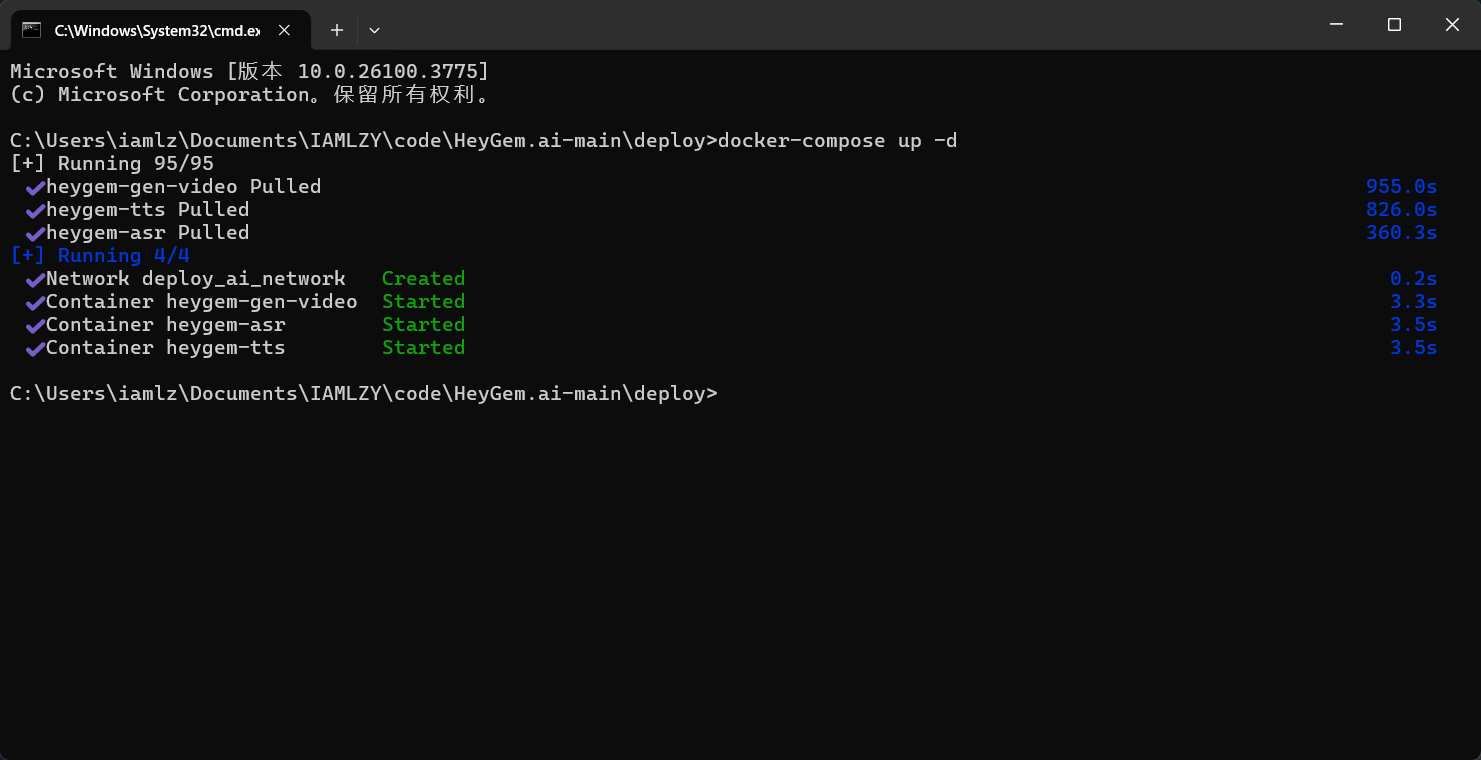This screenshot has width=1481, height=760.
Task: Click the cmd.exe tab icon
Action: click(32, 30)
